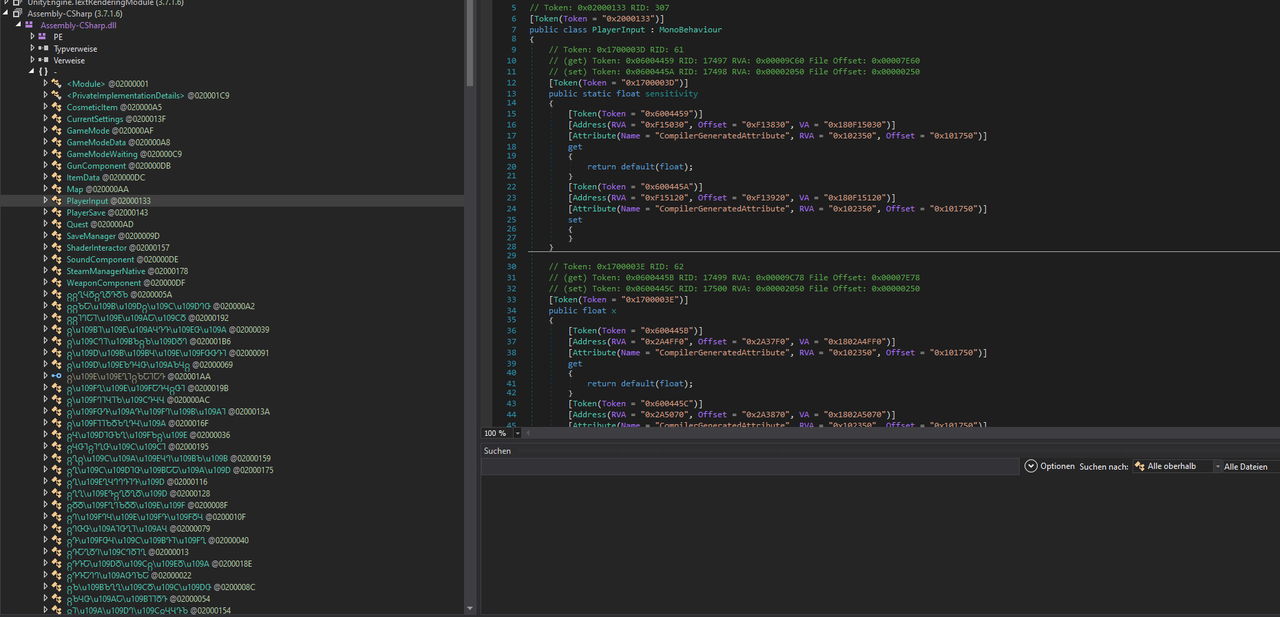Screen dimensions: 1280x617
Task: Expand the Verweise node
Action: tap(33, 60)
